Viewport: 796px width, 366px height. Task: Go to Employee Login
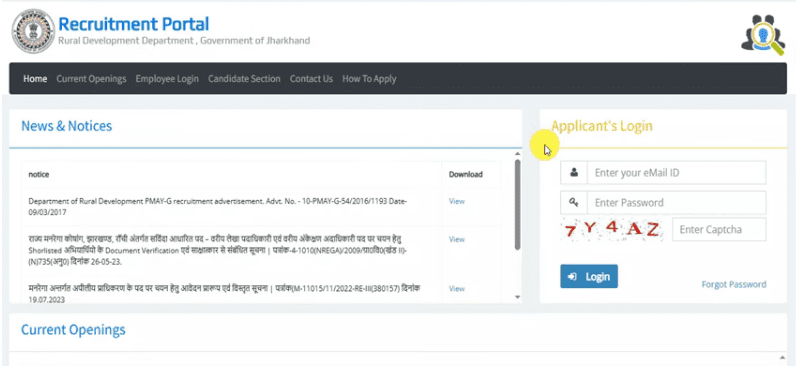tap(167, 79)
